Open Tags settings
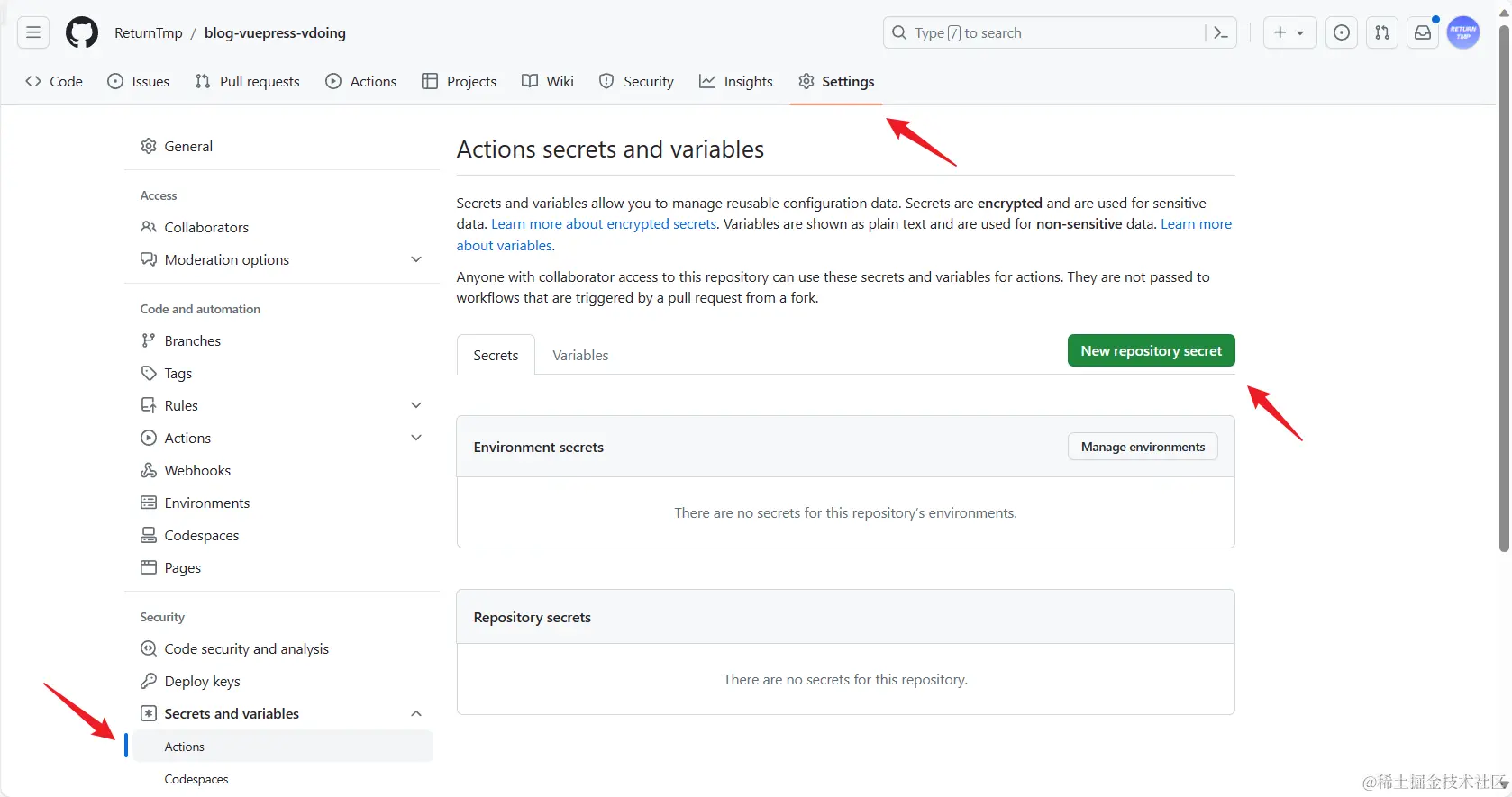The image size is (1512, 797). (282, 373)
